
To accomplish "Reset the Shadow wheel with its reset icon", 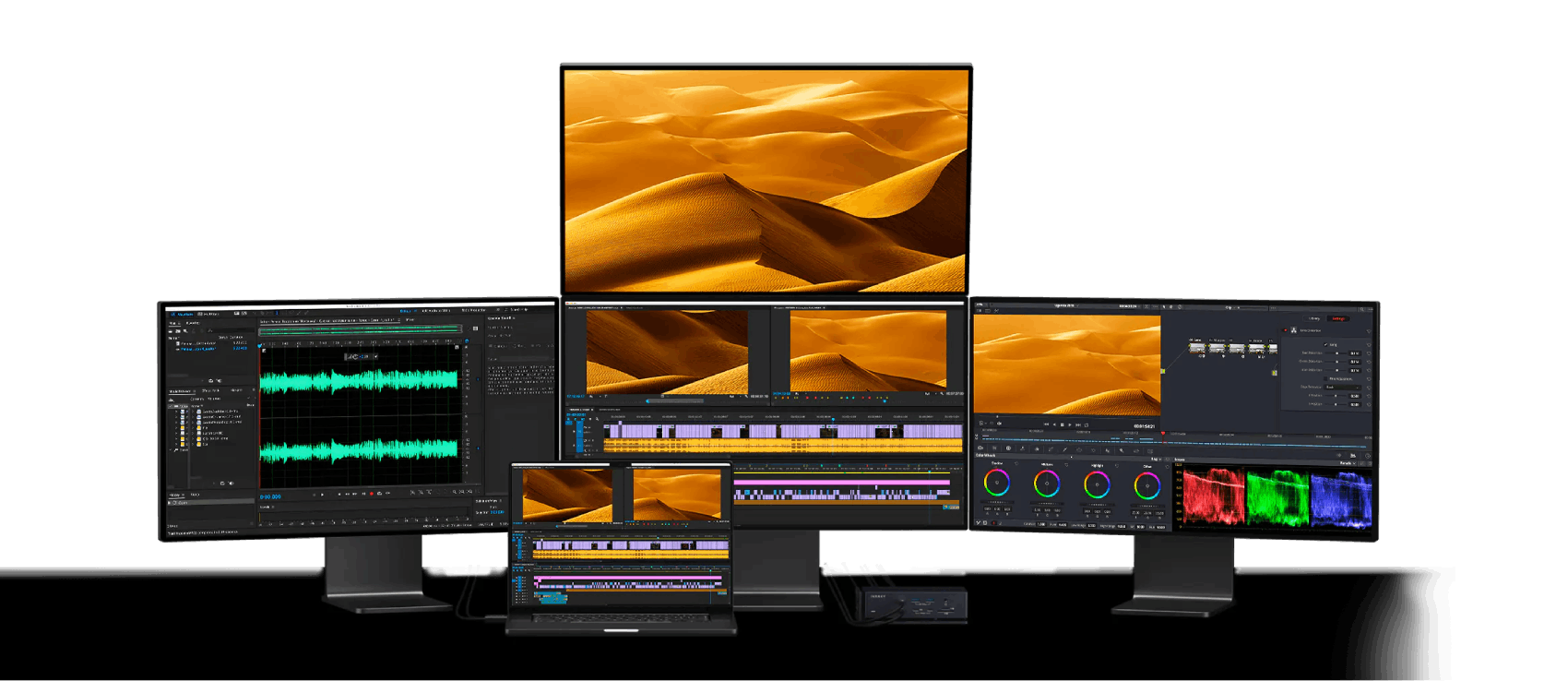I will [x=1016, y=464].
